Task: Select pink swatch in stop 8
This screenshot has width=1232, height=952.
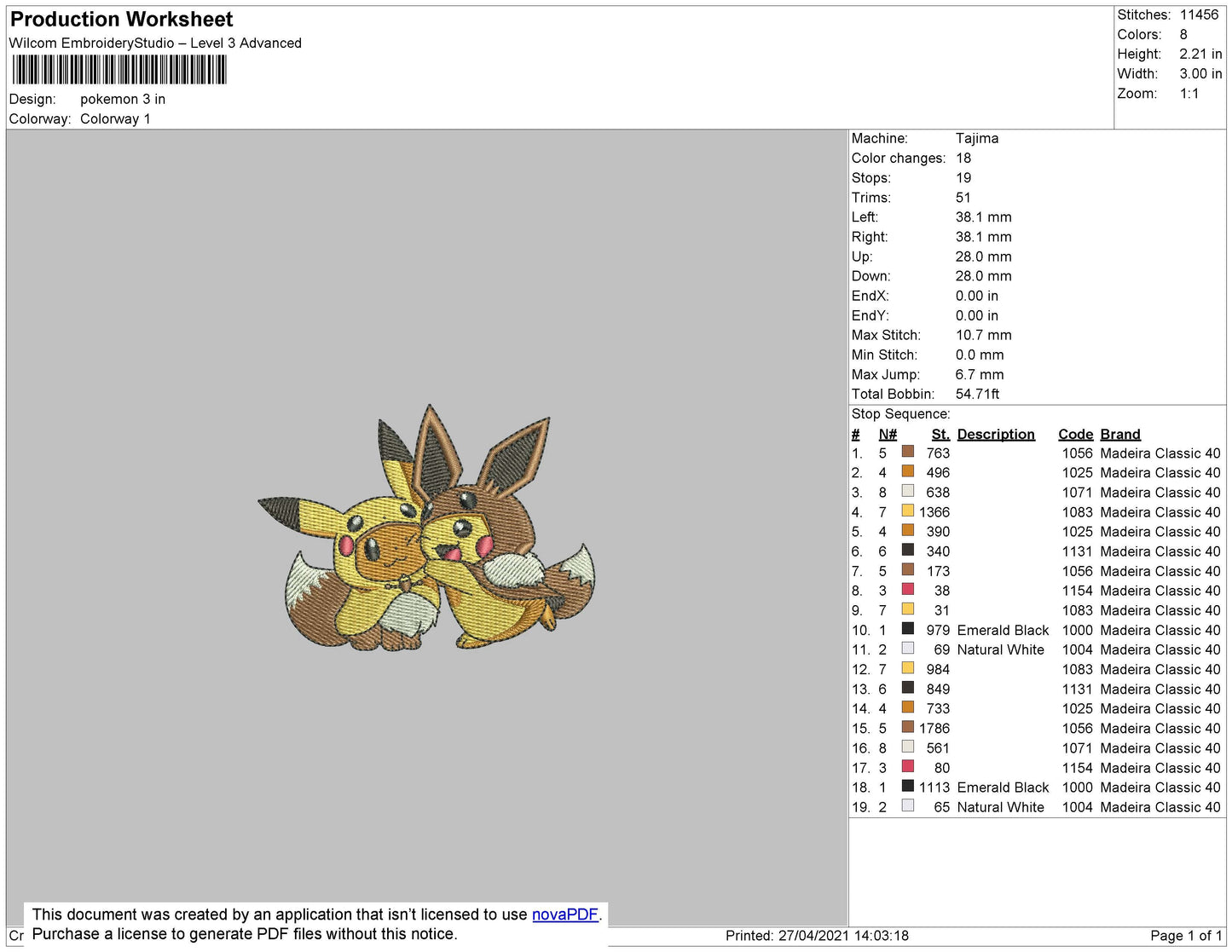Action: click(908, 589)
